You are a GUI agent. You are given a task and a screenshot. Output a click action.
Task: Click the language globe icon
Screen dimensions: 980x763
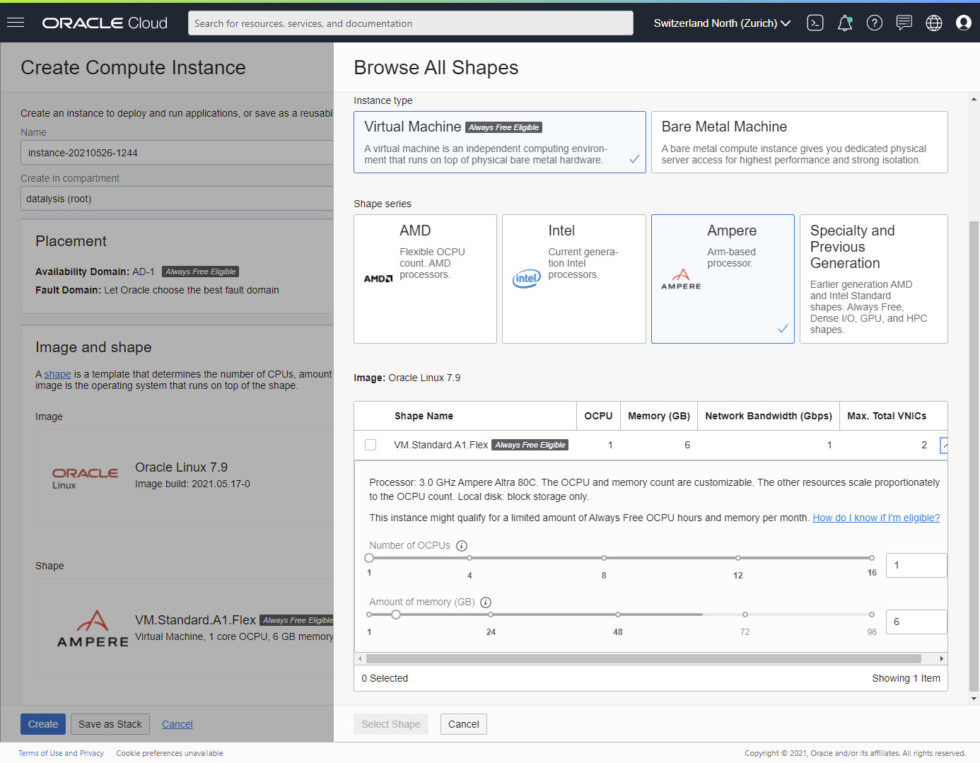coord(934,23)
